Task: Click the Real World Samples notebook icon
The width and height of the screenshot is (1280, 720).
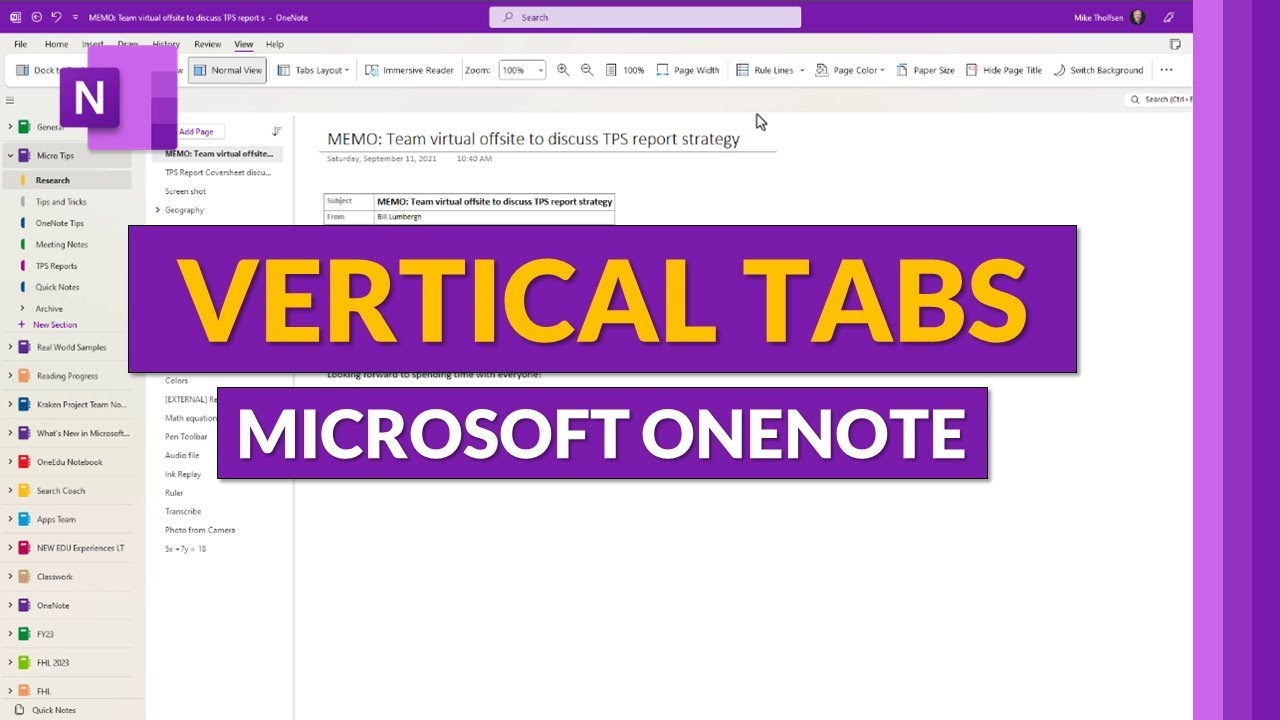Action: (24, 347)
